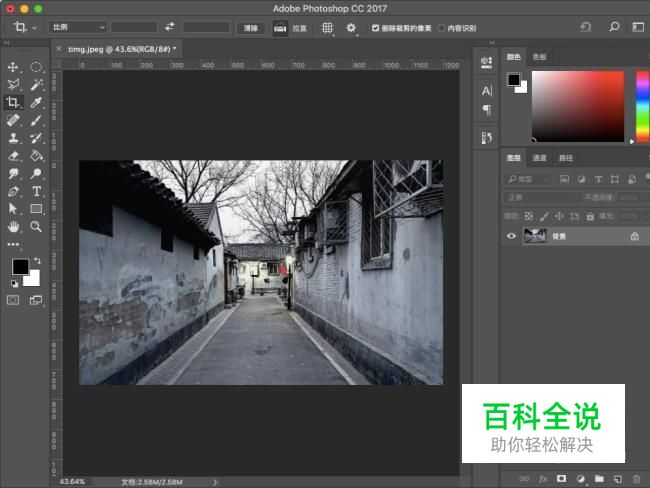Open the 比例 crop ratio dropdown
This screenshot has height=488, width=650.
pyautogui.click(x=77, y=27)
